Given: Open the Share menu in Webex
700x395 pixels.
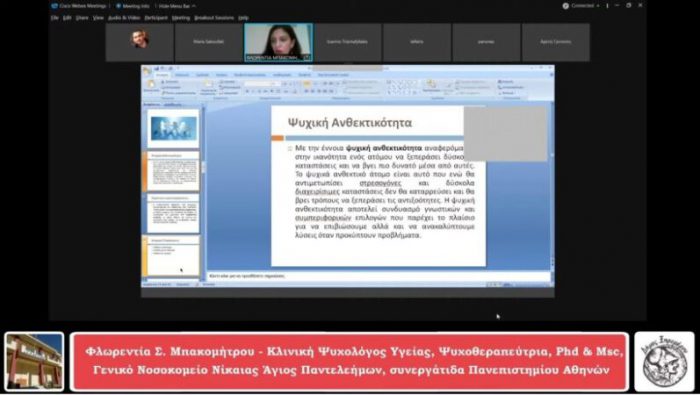Looking at the screenshot, I should click(82, 18).
